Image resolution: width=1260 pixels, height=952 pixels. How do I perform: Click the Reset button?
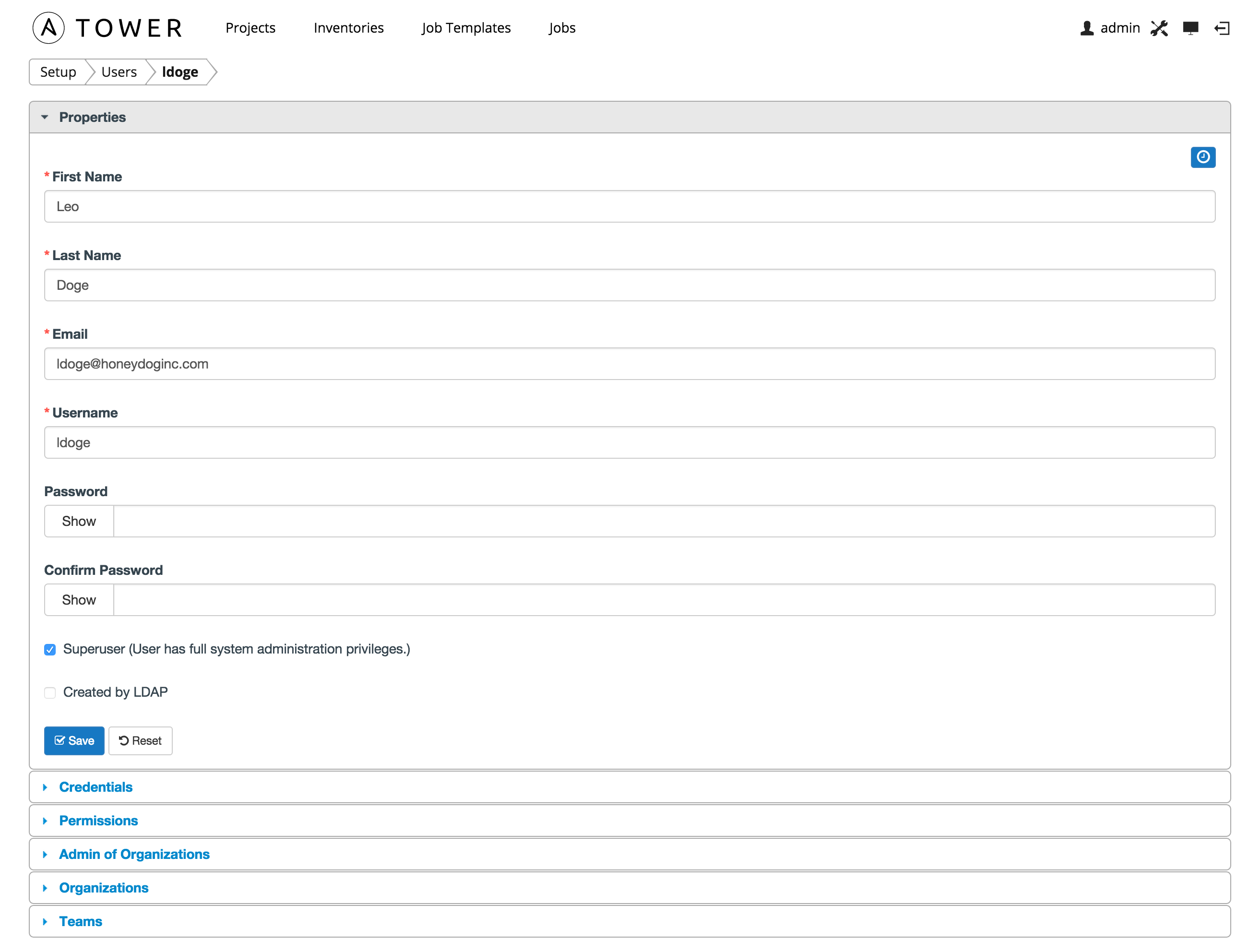140,740
